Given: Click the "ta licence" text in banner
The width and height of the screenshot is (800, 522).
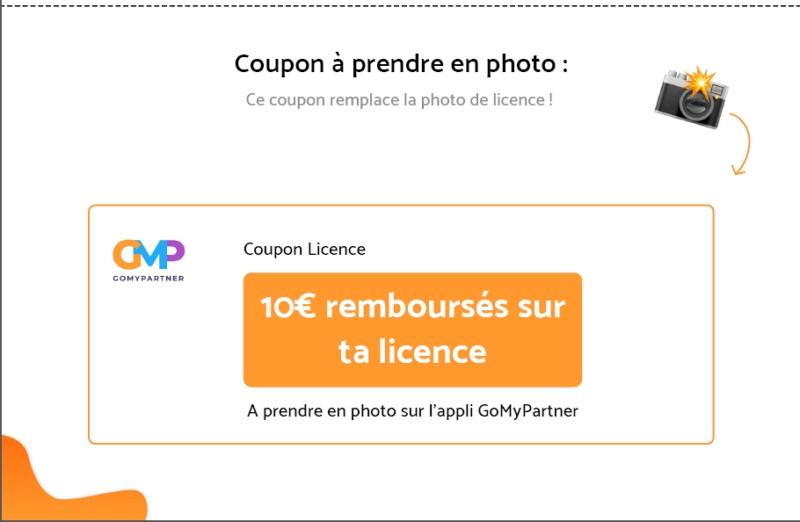Looking at the screenshot, I should tap(413, 352).
